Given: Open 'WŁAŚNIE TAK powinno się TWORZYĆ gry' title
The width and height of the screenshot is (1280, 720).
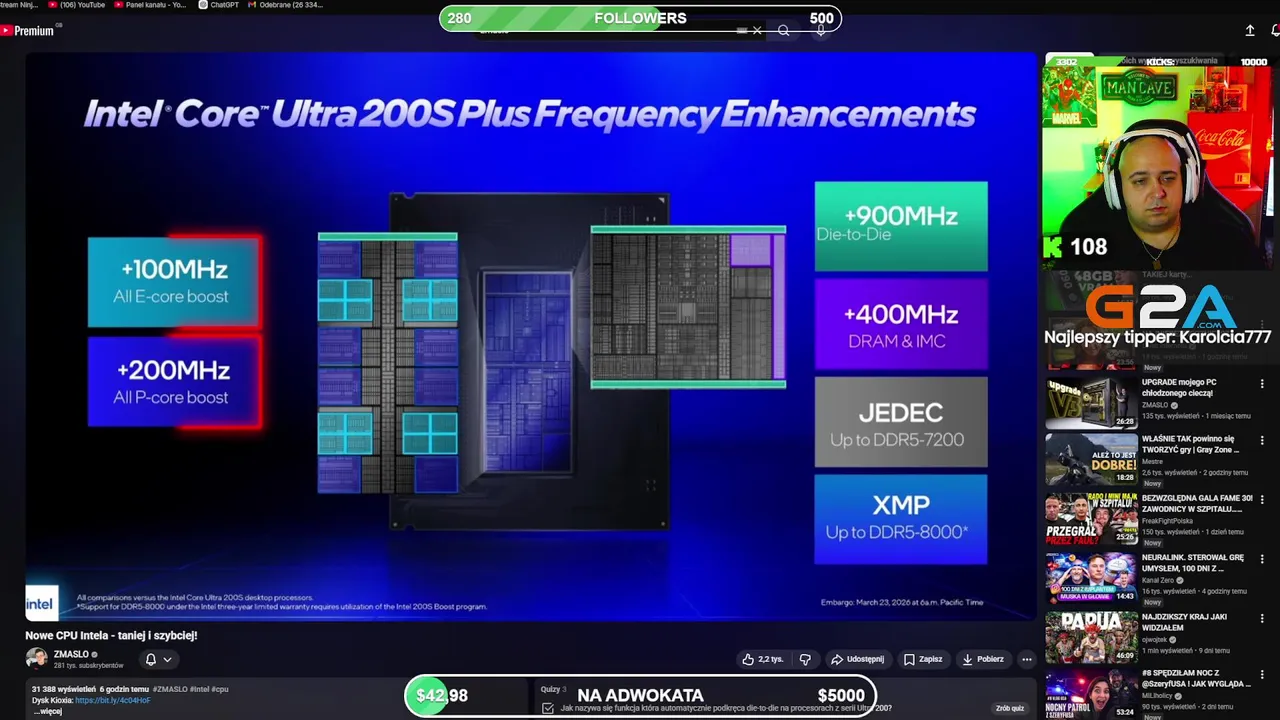Looking at the screenshot, I should tap(1191, 444).
